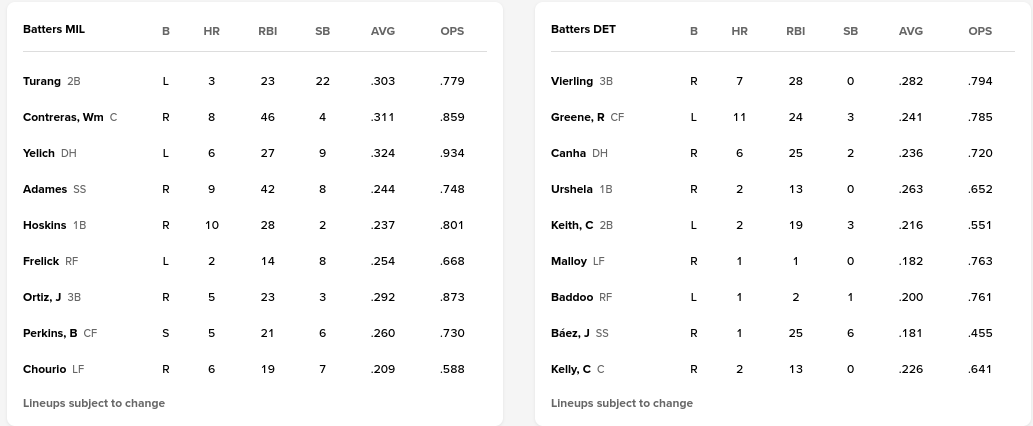
Task: Open Vierling's player page
Action: coord(572,81)
